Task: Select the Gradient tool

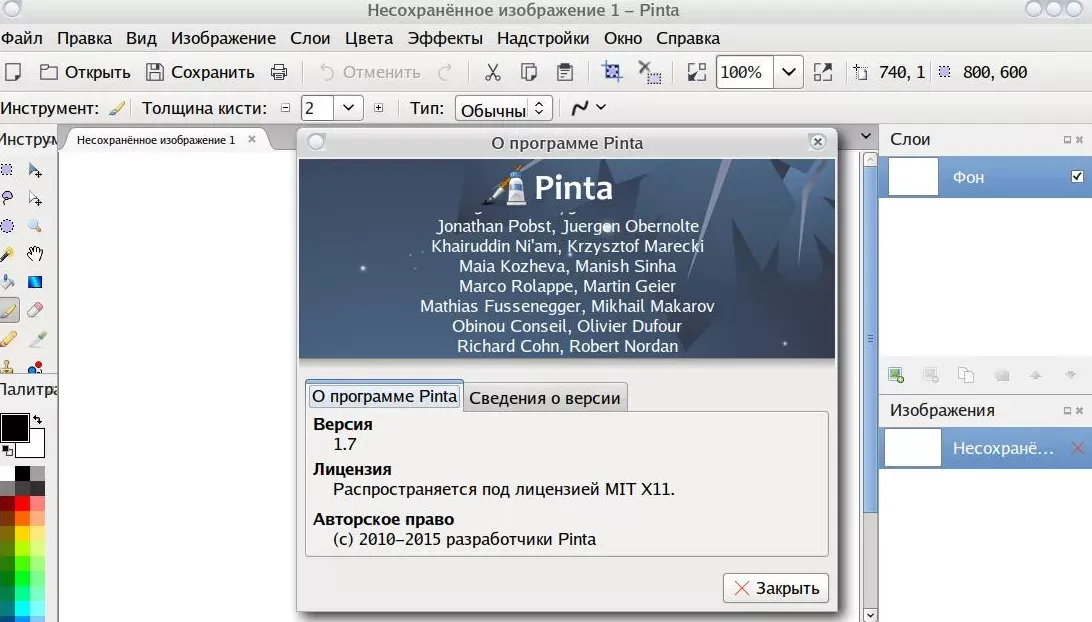Action: point(35,282)
